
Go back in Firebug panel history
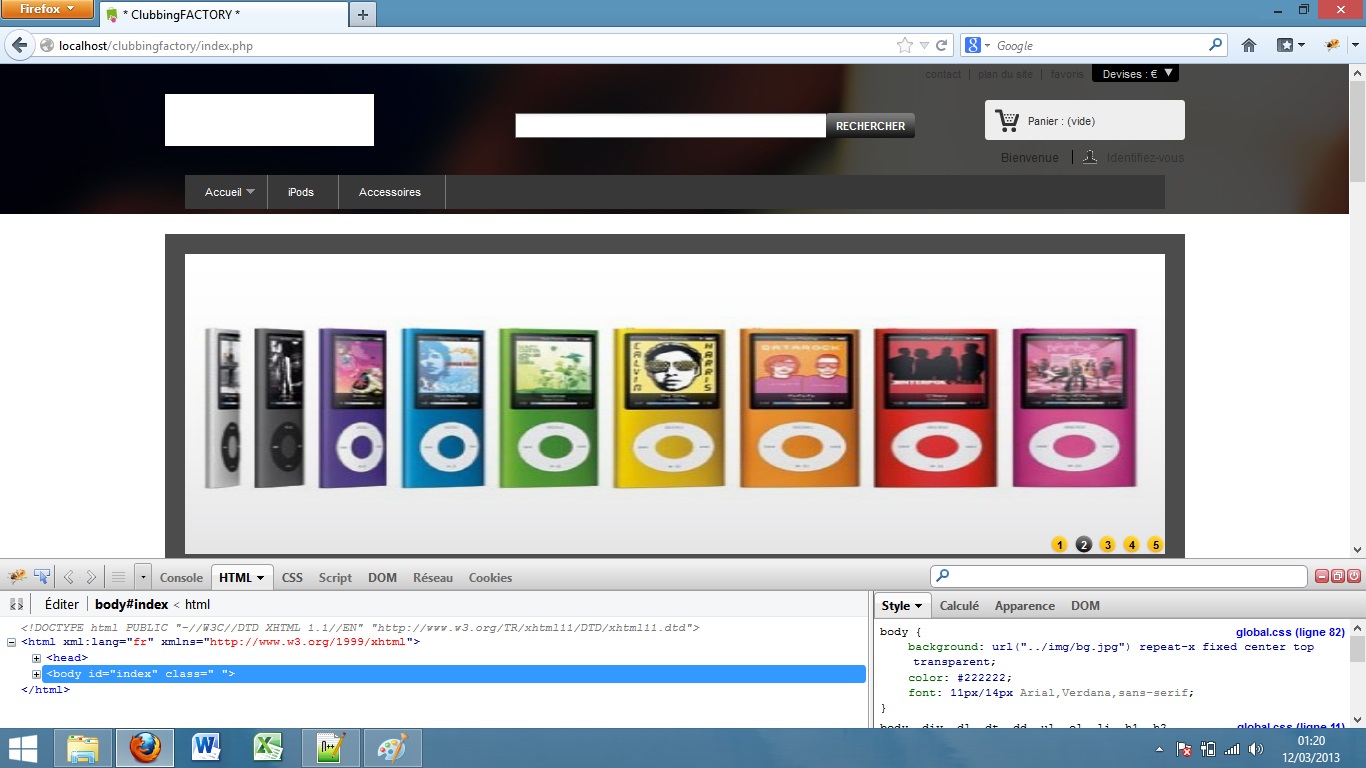click(x=69, y=577)
